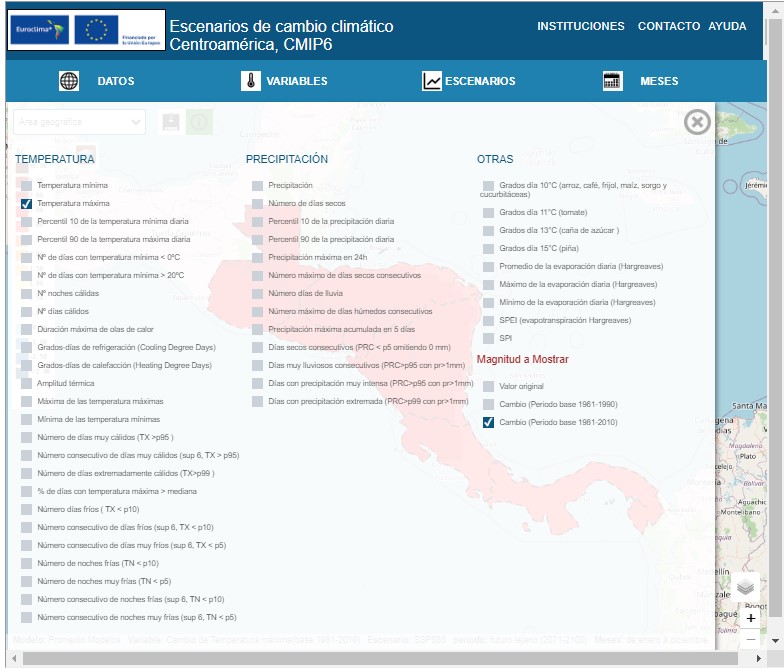Open the map layers switcher
784x670 pixels.
tap(747, 589)
